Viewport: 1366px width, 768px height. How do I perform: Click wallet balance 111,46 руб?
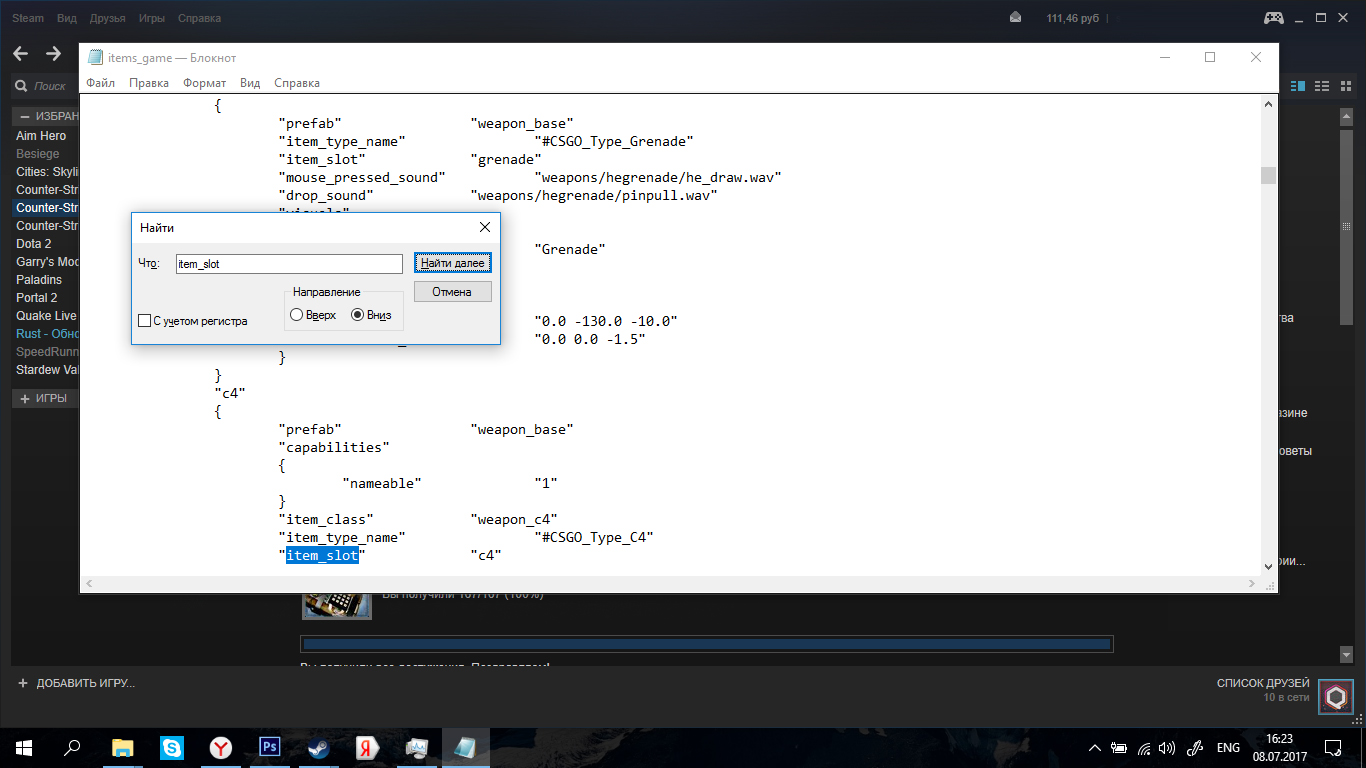pyautogui.click(x=1073, y=18)
